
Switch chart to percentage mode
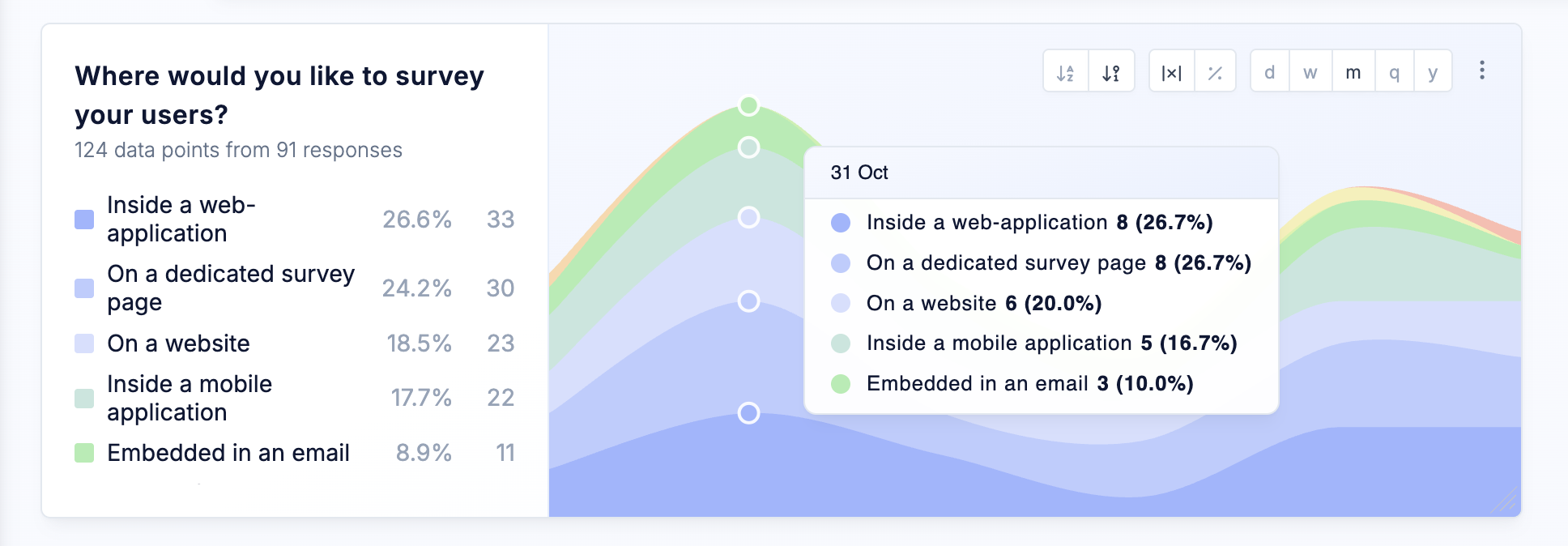(x=1215, y=72)
